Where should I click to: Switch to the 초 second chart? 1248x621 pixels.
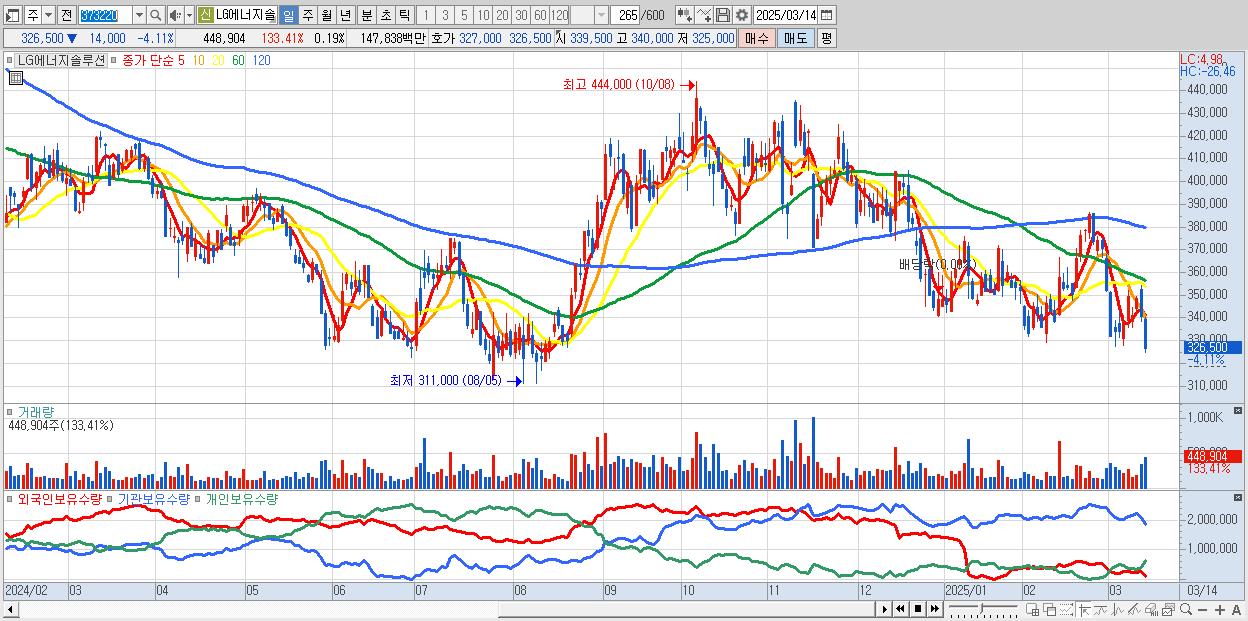(385, 15)
